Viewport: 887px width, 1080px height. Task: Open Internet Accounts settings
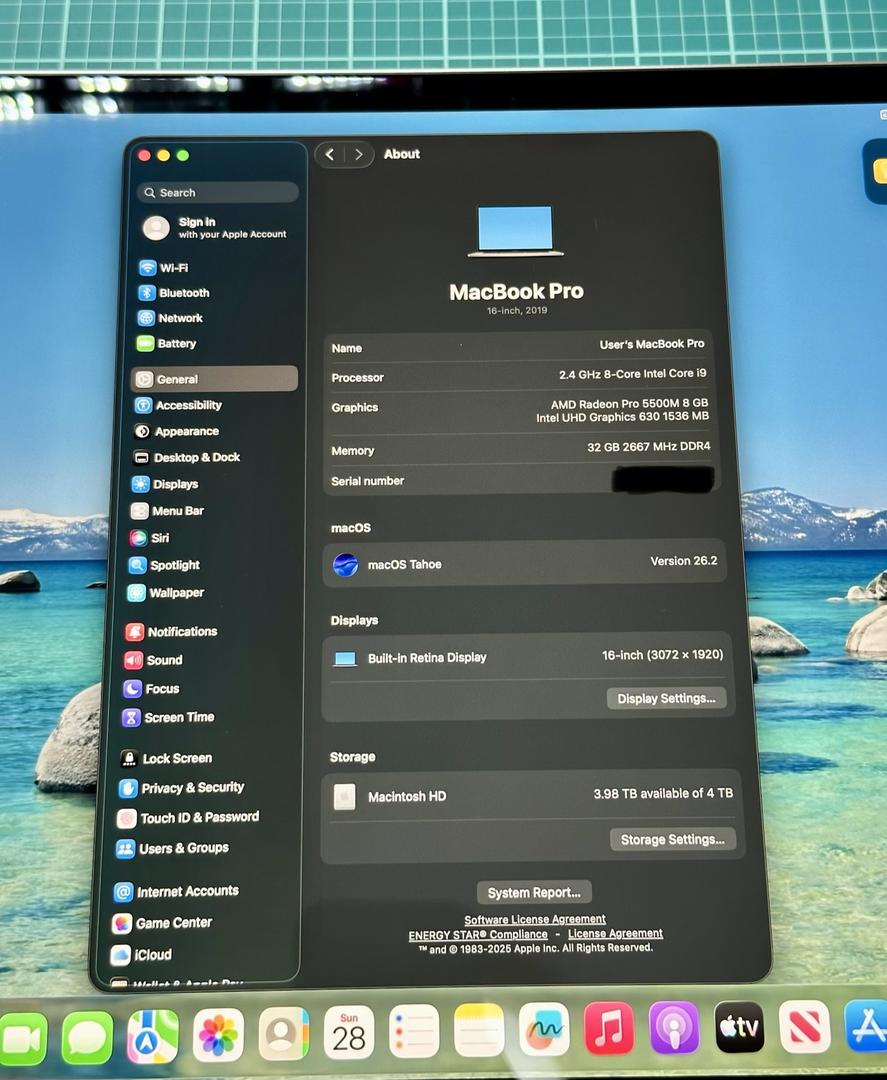tap(176, 892)
